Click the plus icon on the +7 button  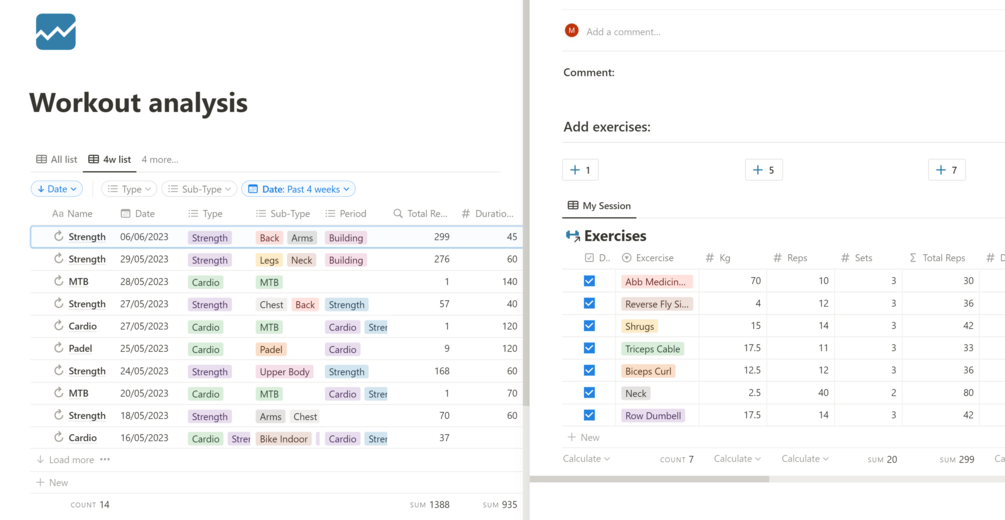coord(940,170)
